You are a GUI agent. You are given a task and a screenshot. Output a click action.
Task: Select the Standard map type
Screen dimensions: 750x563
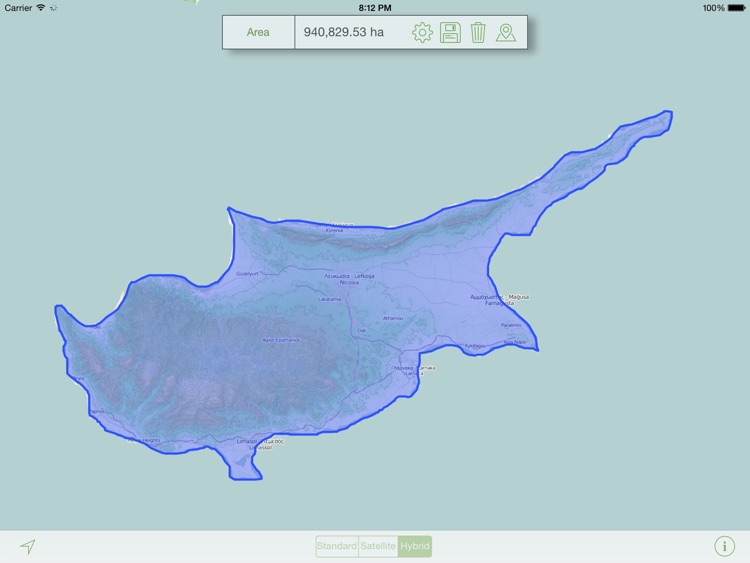coord(337,546)
